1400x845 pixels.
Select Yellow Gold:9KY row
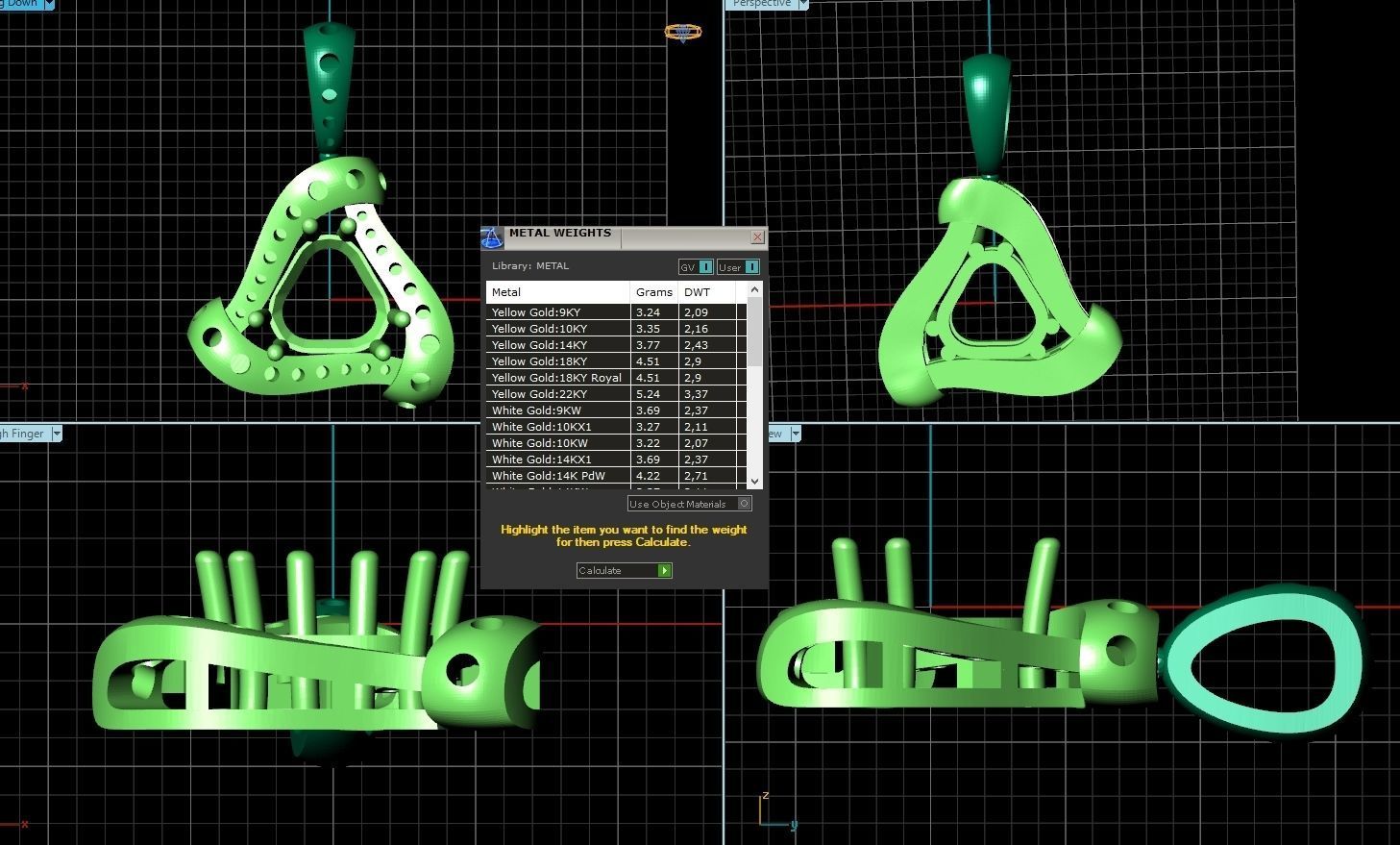click(x=616, y=312)
